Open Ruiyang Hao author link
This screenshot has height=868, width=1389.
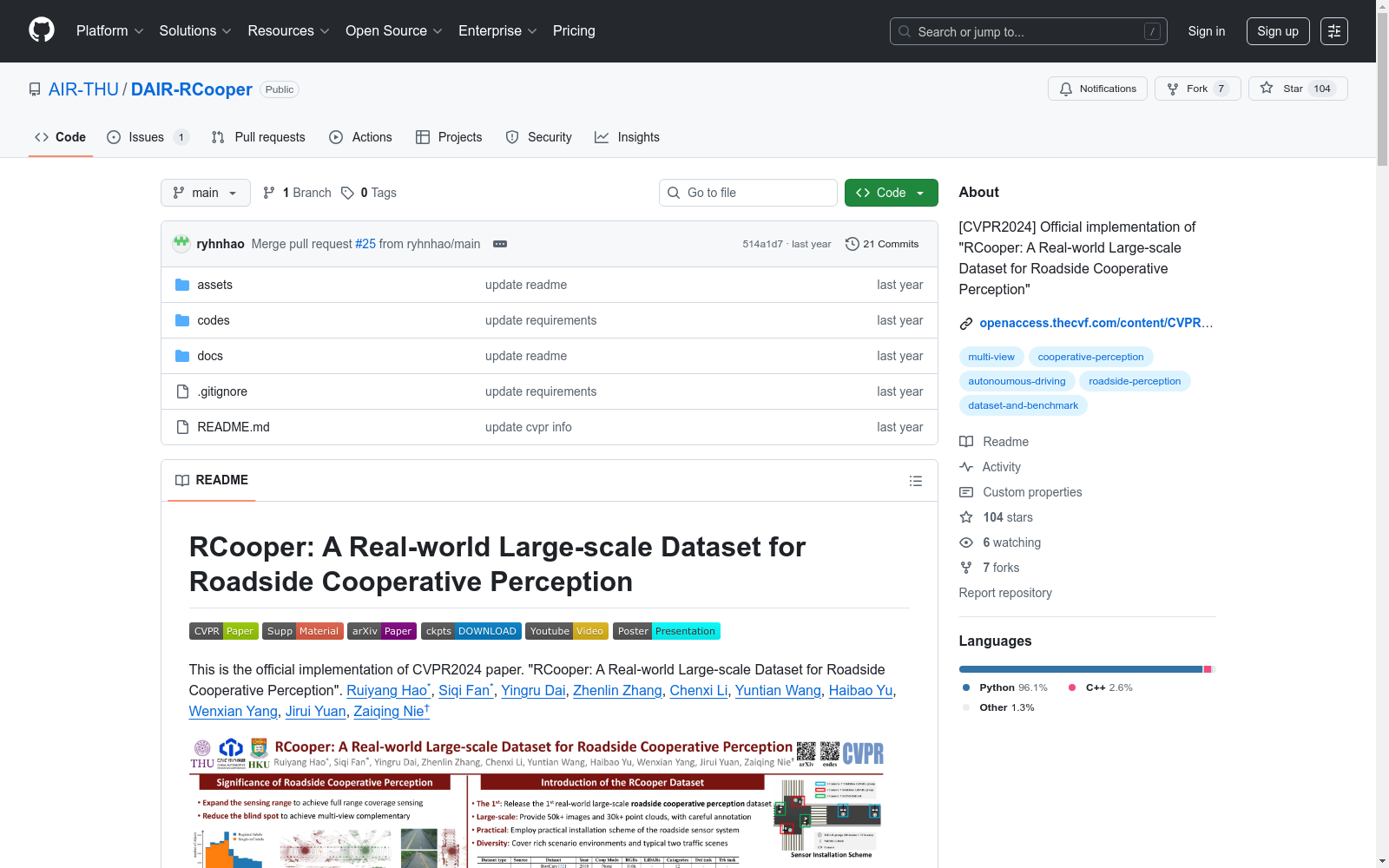tap(387, 690)
